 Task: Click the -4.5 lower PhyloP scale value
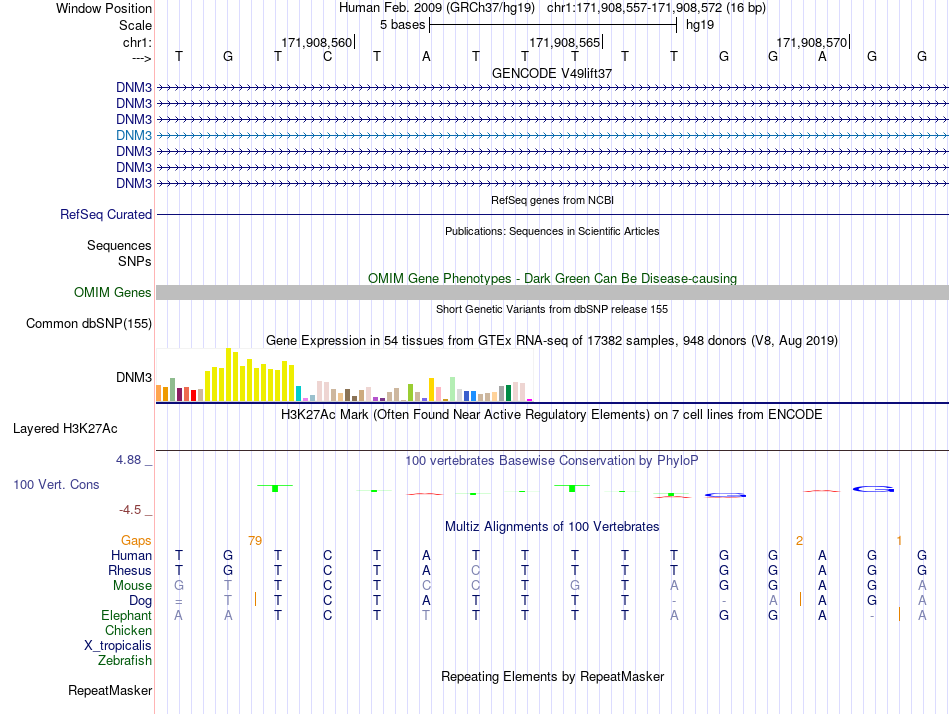[130, 510]
